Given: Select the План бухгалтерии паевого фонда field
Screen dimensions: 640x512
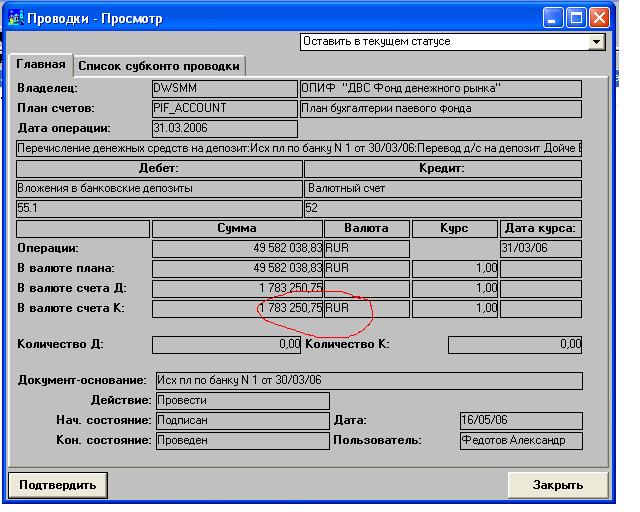Looking at the screenshot, I should tap(441, 109).
